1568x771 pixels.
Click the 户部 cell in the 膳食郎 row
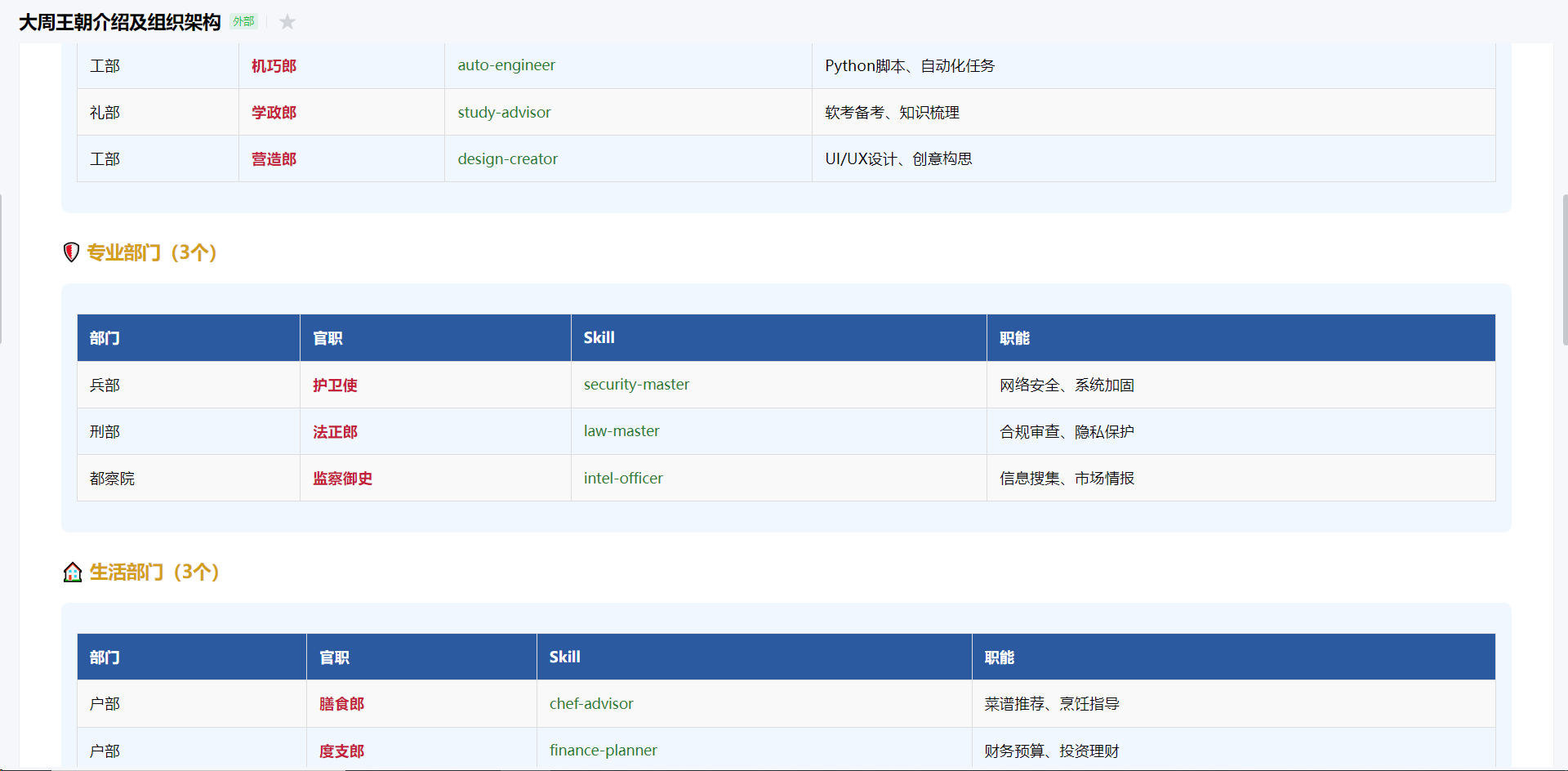coord(192,704)
